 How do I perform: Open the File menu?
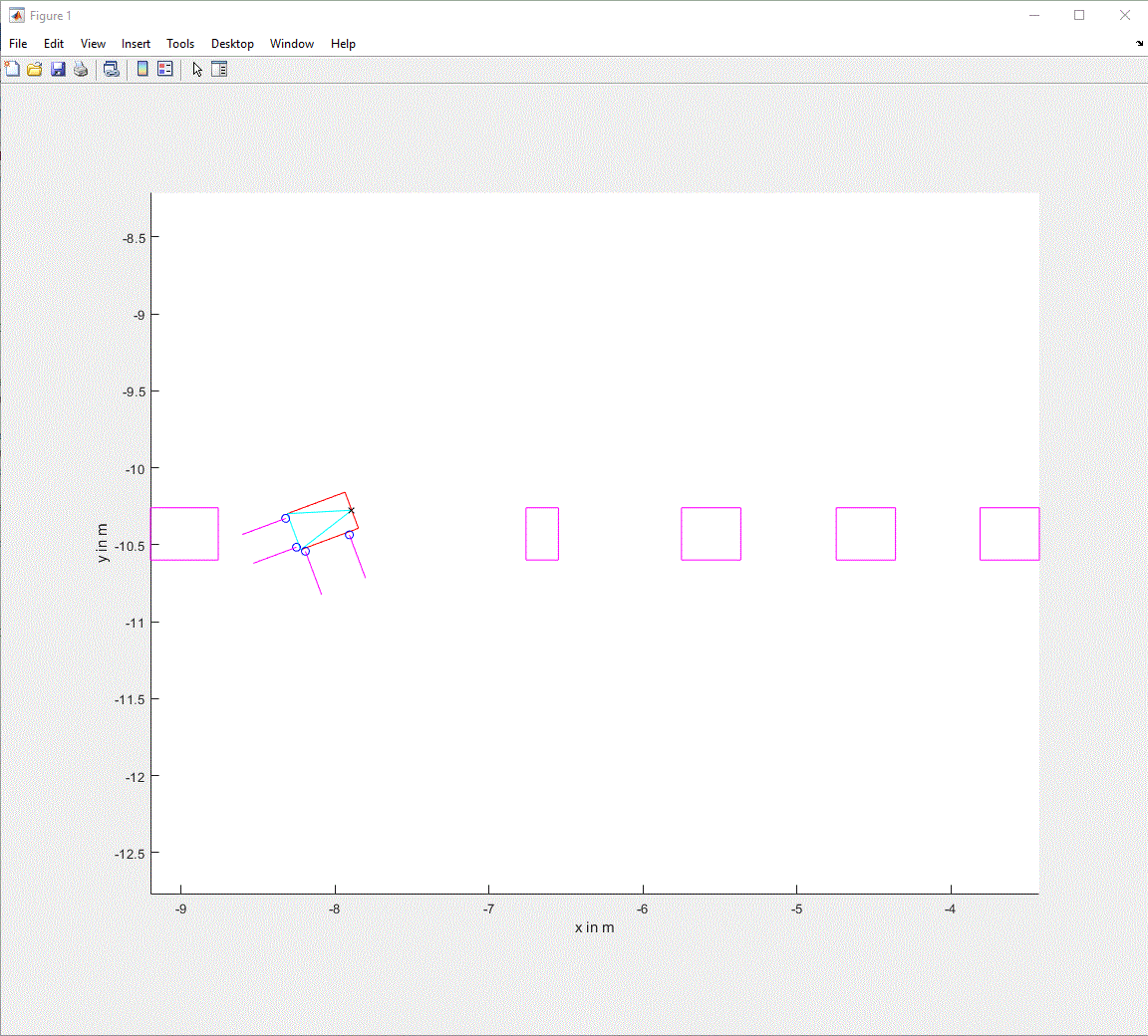18,44
